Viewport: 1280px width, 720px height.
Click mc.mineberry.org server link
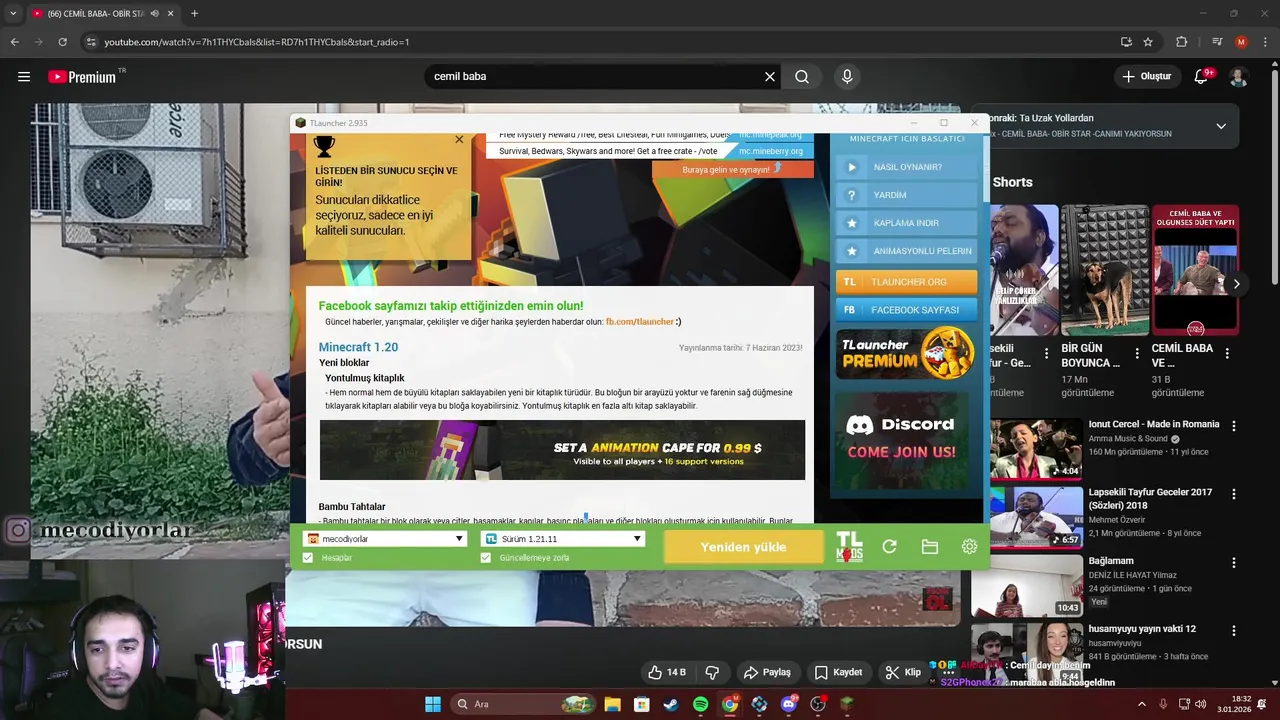770,151
